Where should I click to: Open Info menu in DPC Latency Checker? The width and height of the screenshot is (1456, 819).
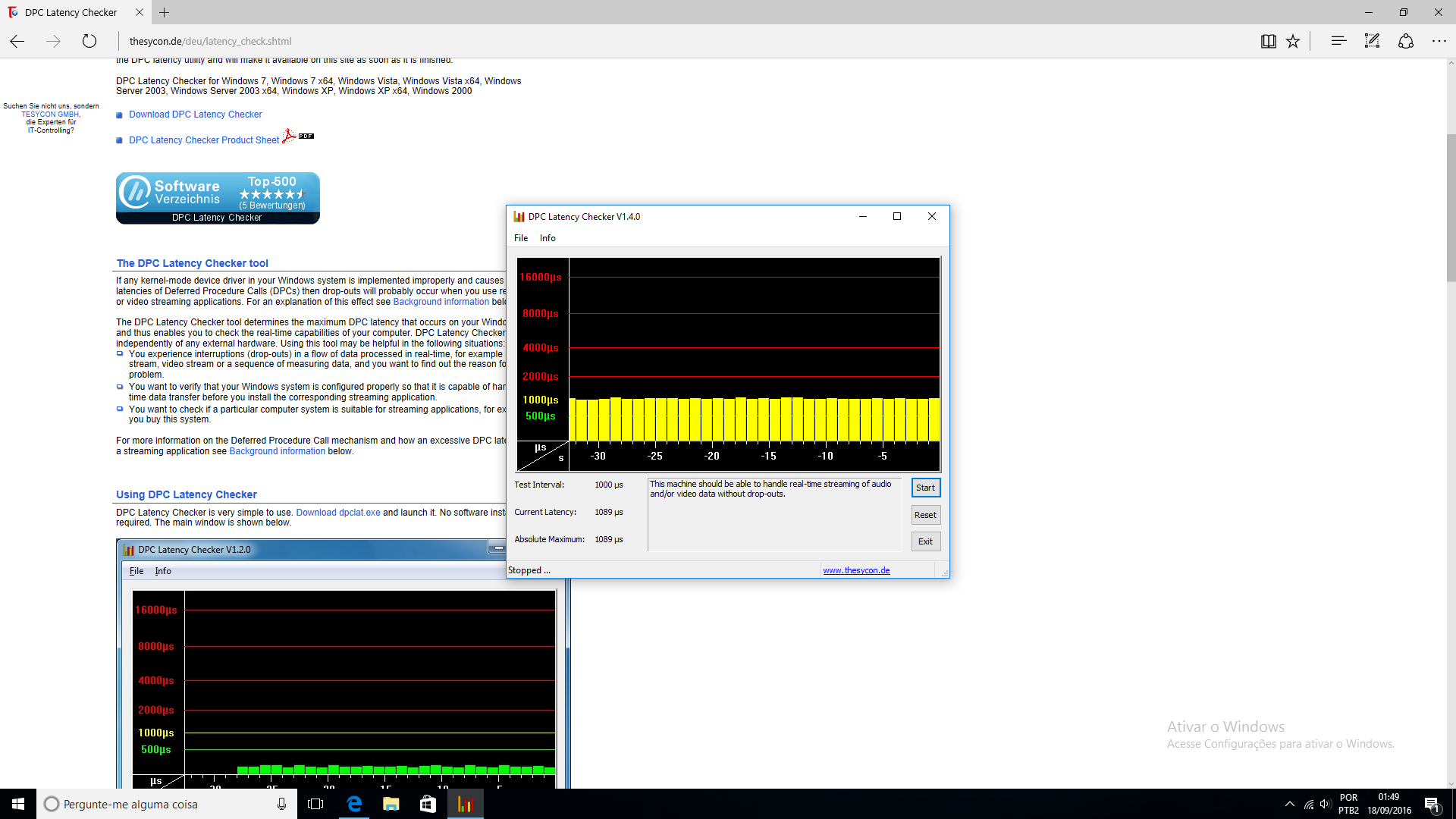point(548,238)
